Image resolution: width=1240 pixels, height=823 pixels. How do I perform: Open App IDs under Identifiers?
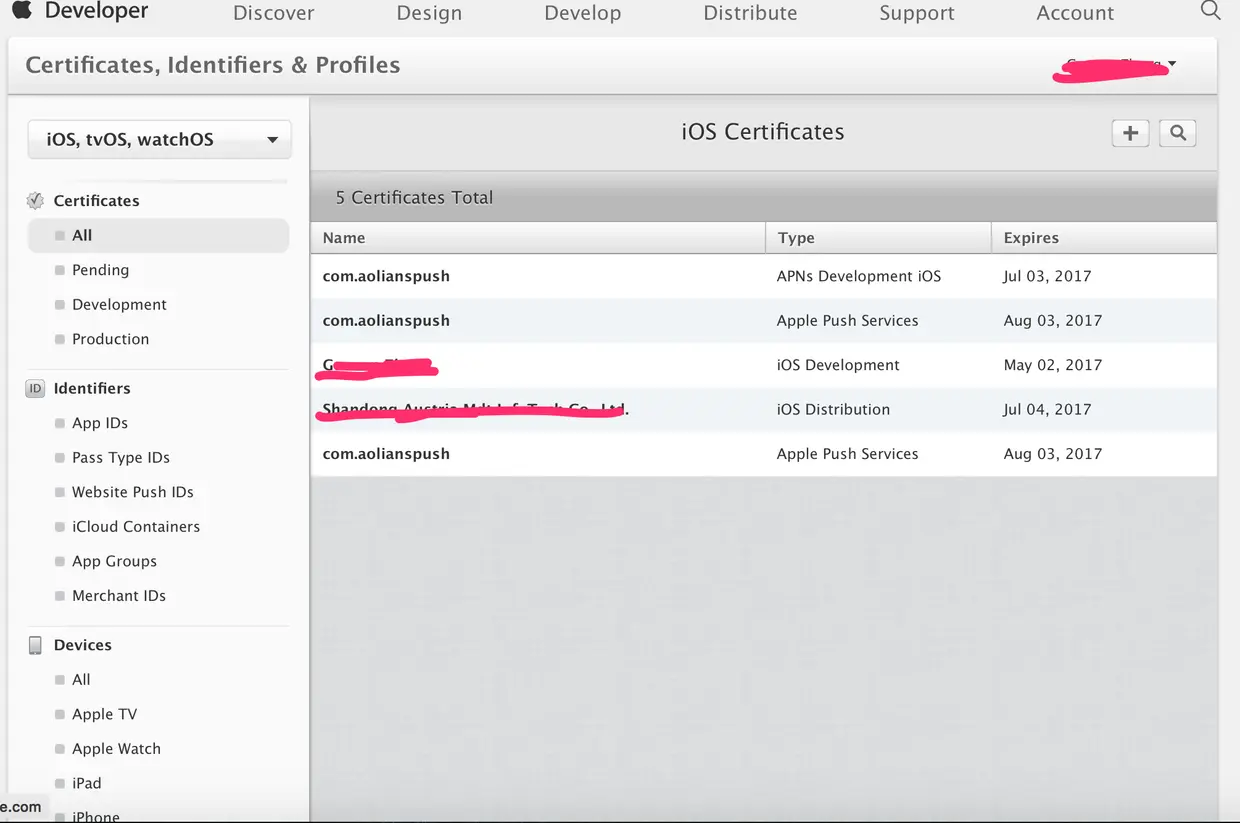tap(100, 423)
